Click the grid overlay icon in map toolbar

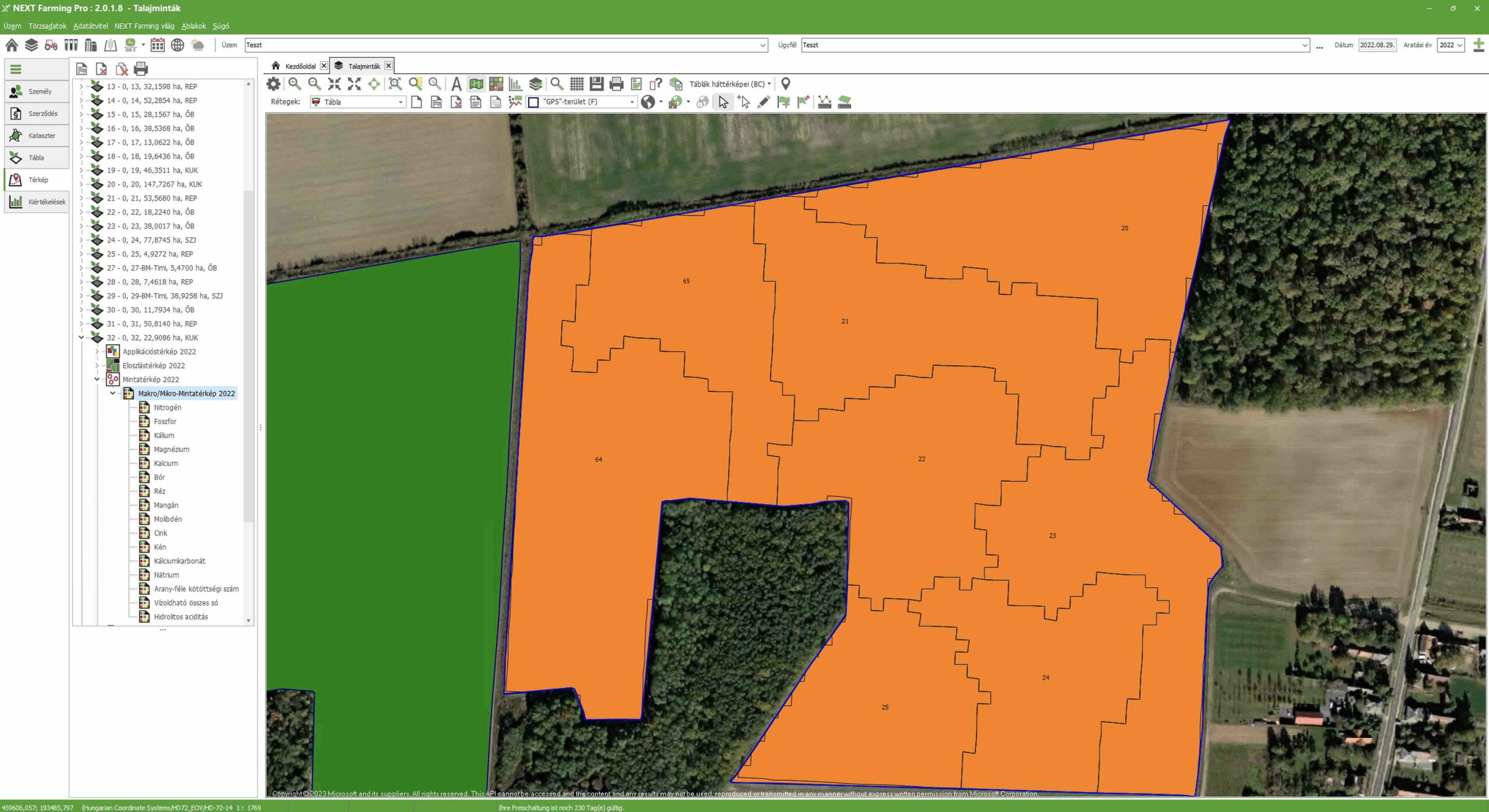tap(576, 84)
